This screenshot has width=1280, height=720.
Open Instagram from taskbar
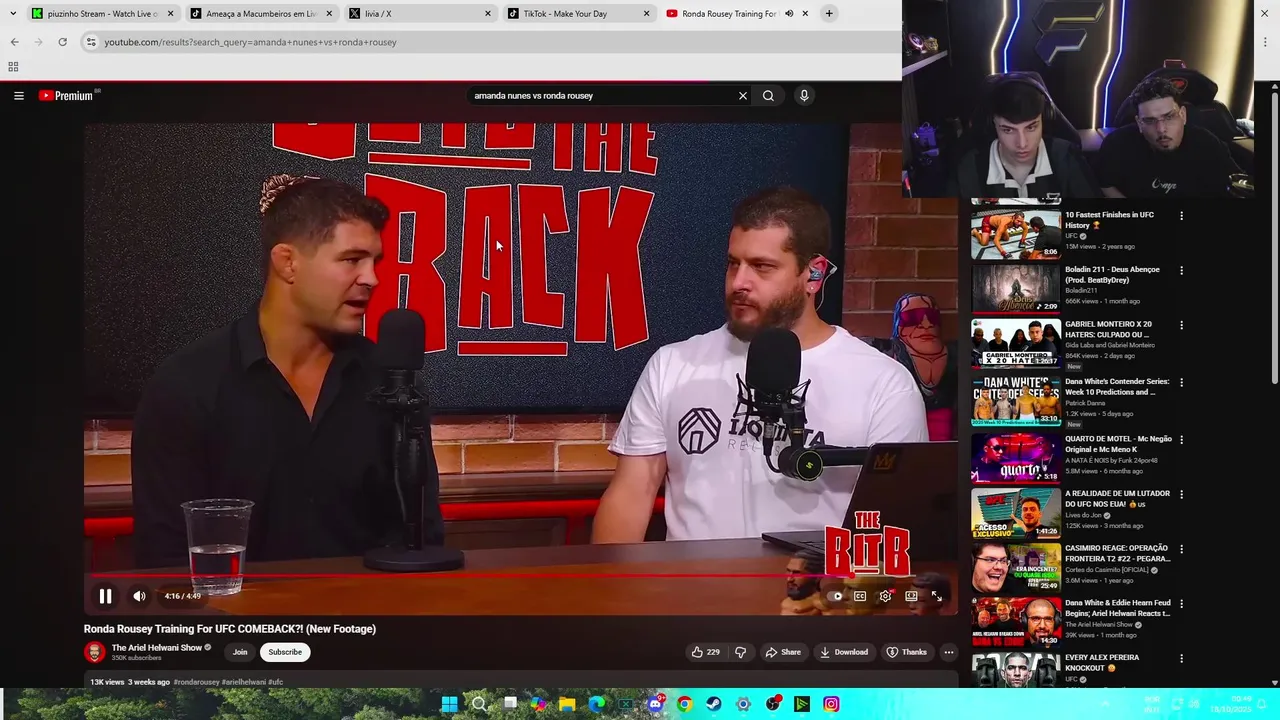pyautogui.click(x=831, y=704)
